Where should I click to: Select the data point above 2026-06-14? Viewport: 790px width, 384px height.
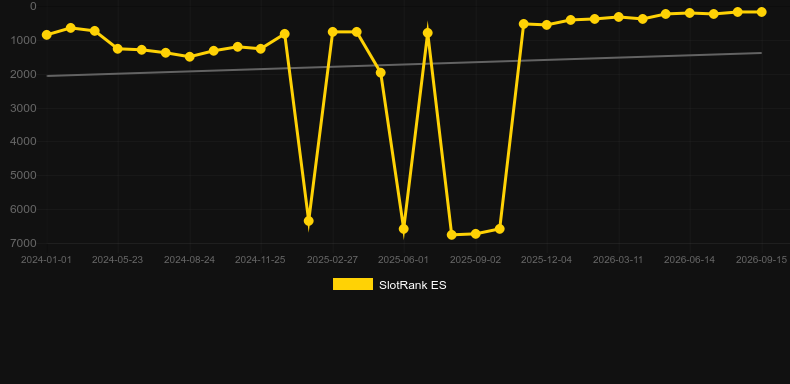point(690,13)
